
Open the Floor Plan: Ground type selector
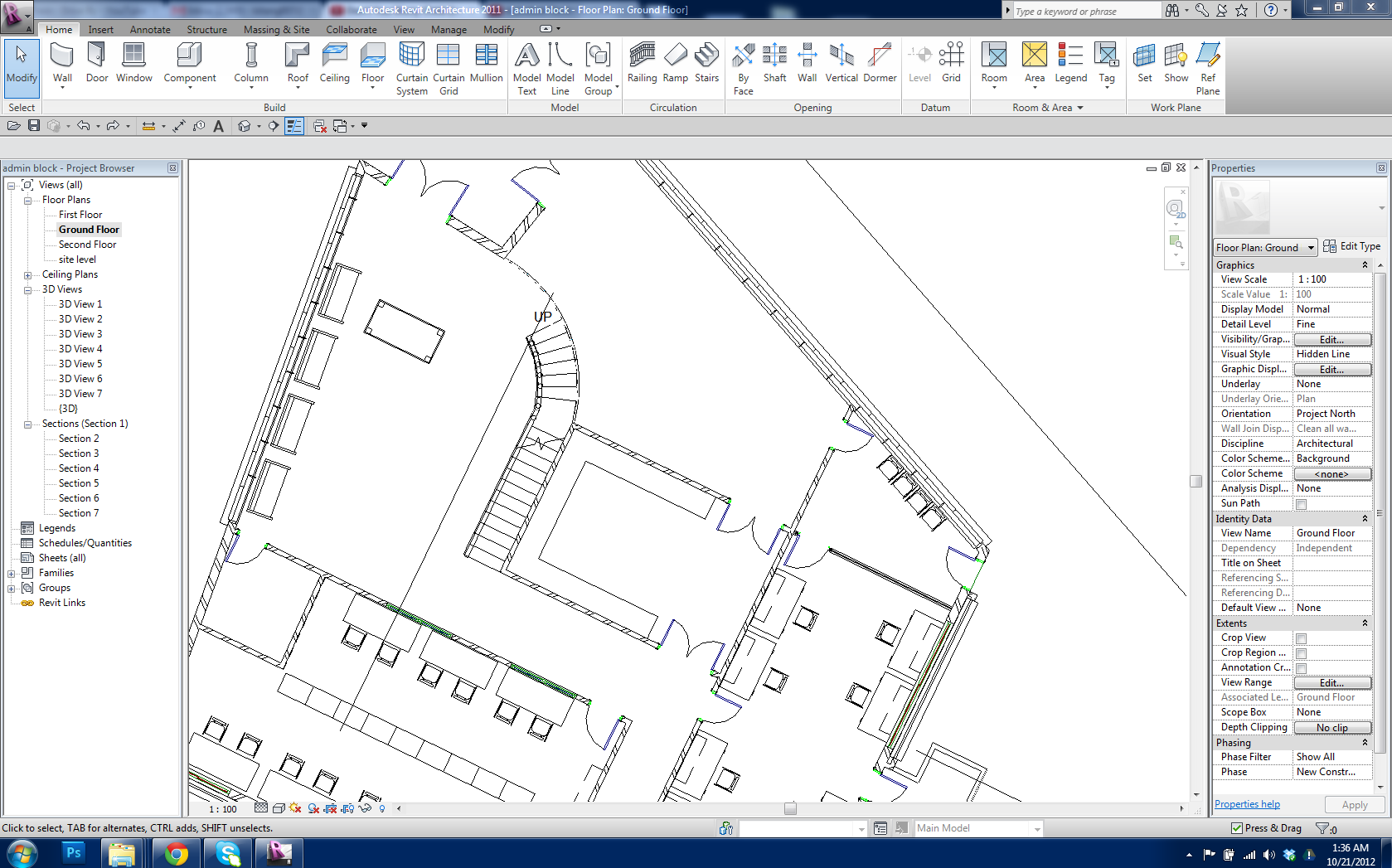pos(1265,247)
